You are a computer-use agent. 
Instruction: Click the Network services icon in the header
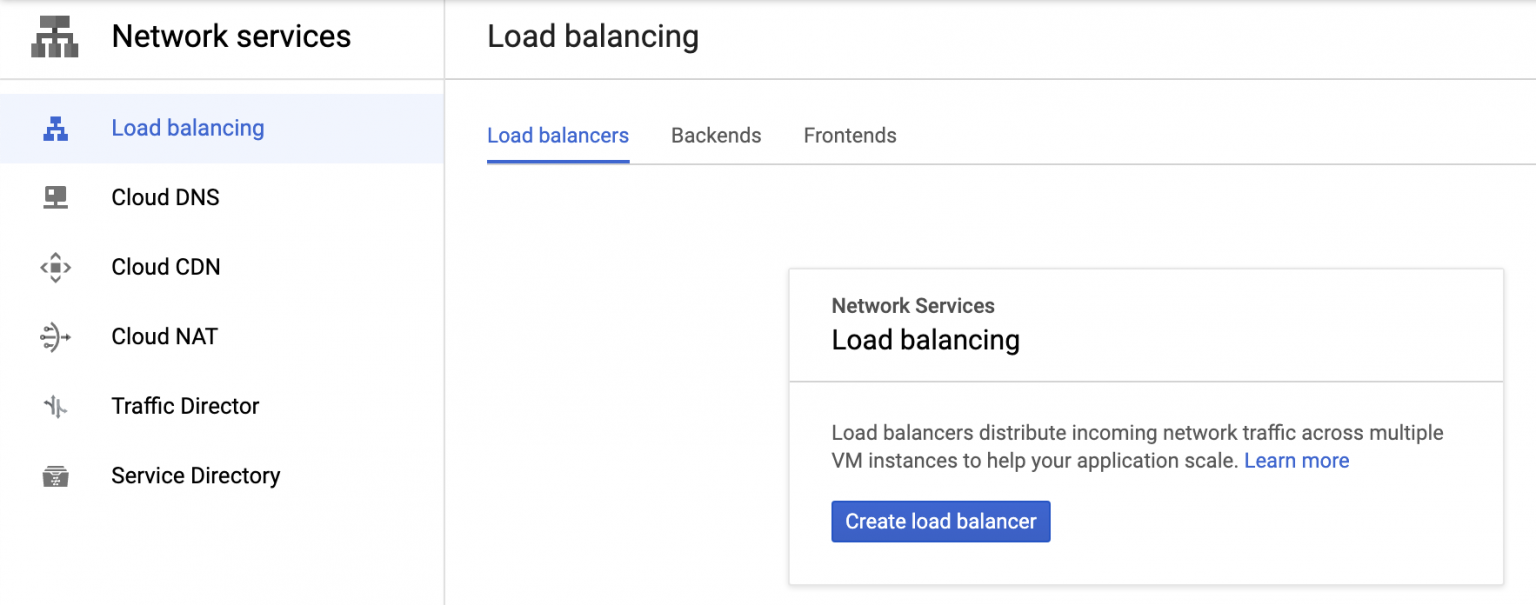pyautogui.click(x=54, y=36)
